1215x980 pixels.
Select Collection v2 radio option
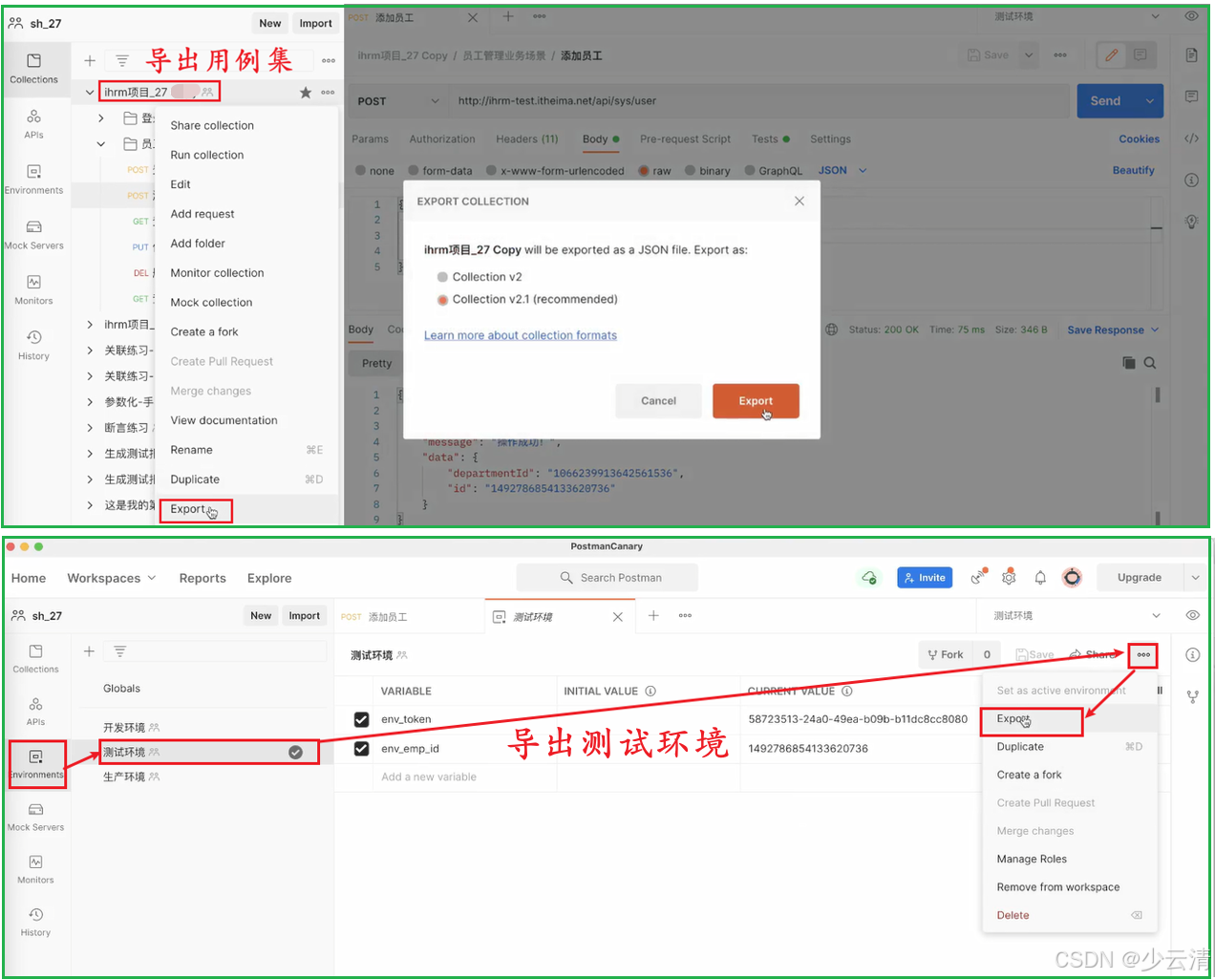pos(442,277)
